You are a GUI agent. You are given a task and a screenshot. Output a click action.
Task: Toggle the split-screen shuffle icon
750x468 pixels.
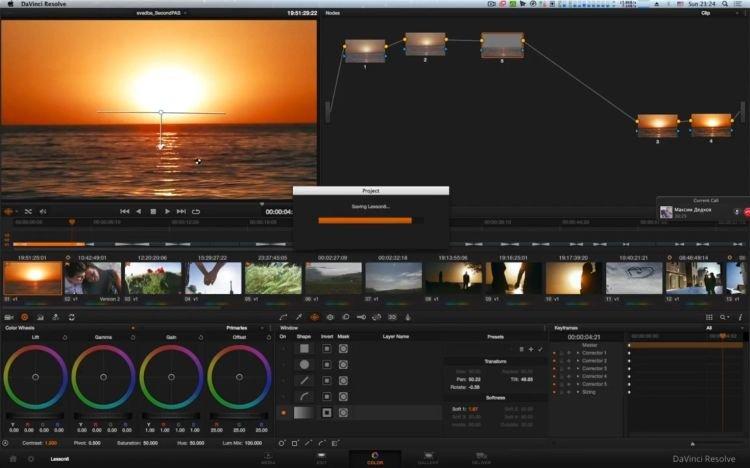coord(28,211)
